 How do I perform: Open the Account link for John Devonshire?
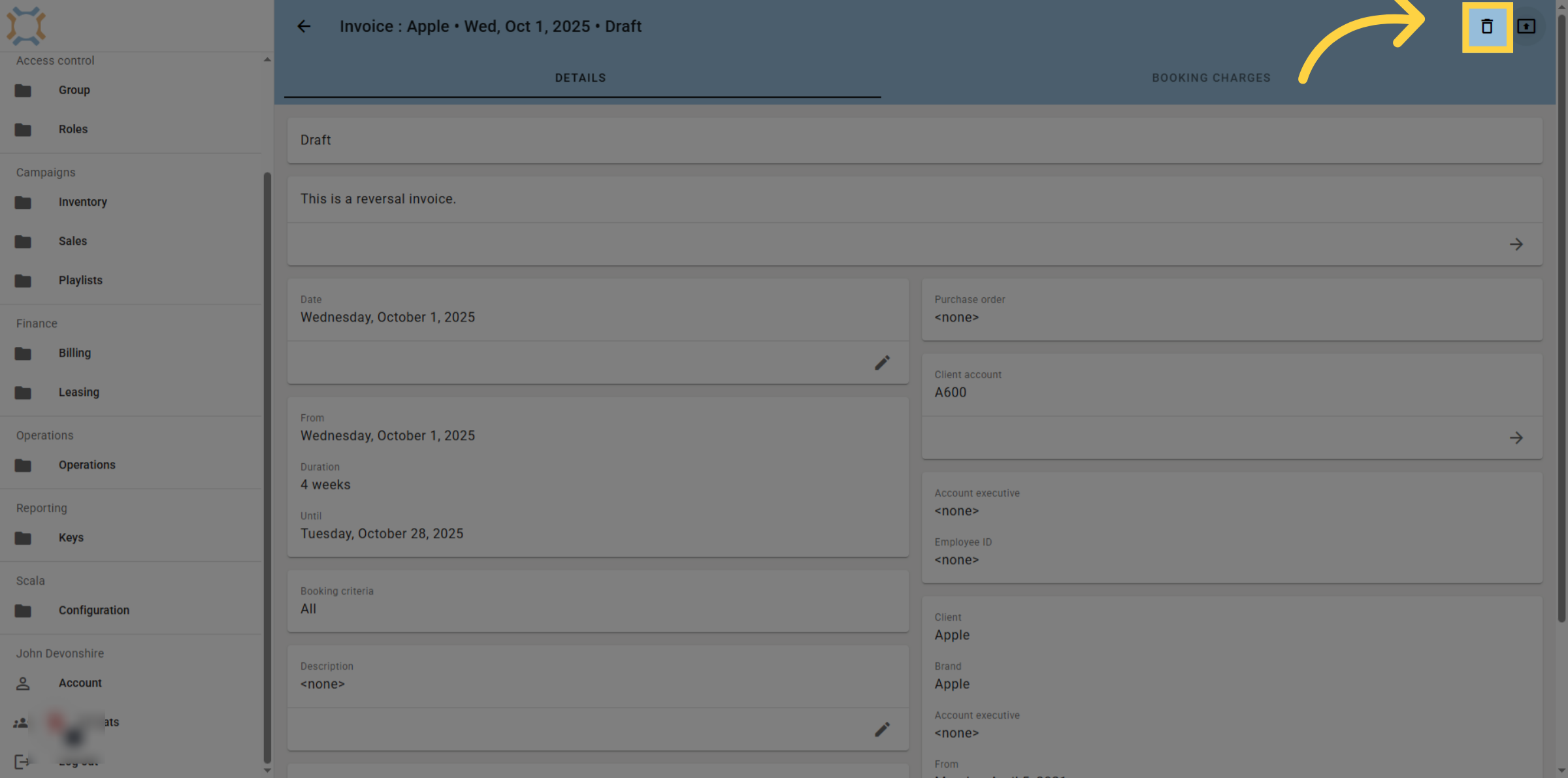click(x=80, y=683)
